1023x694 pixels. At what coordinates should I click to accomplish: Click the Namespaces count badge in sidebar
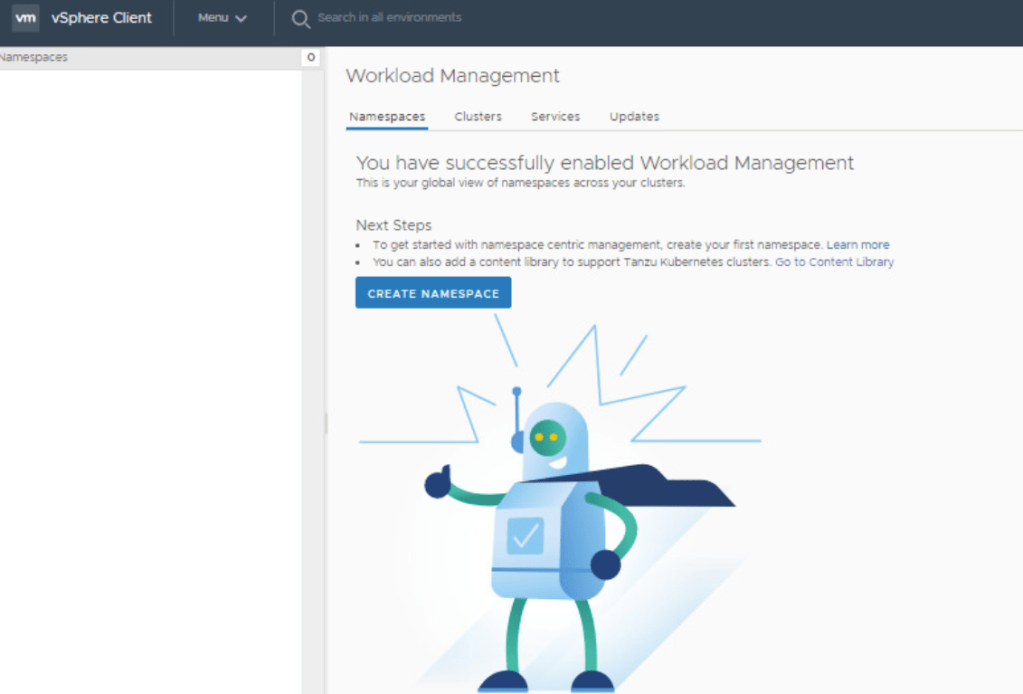311,58
